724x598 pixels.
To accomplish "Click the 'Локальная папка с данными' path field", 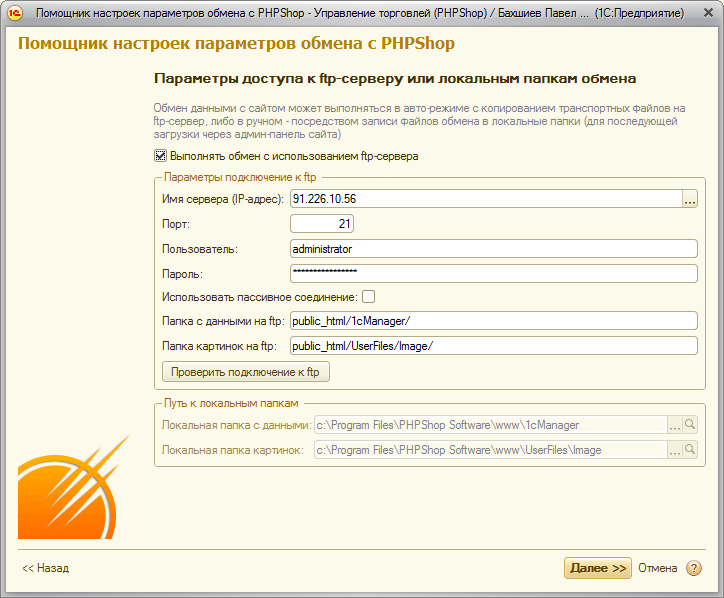I will [491, 424].
